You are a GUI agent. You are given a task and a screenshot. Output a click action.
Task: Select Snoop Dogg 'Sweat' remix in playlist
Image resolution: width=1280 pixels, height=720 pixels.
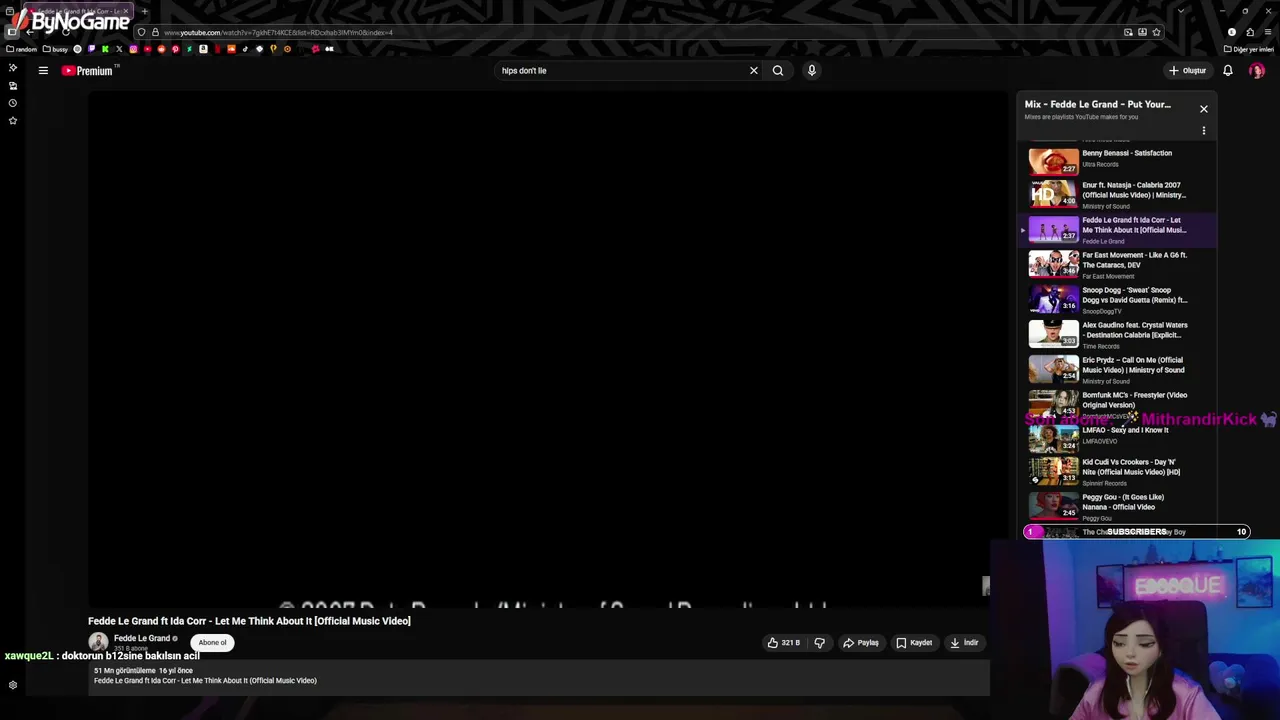1118,299
